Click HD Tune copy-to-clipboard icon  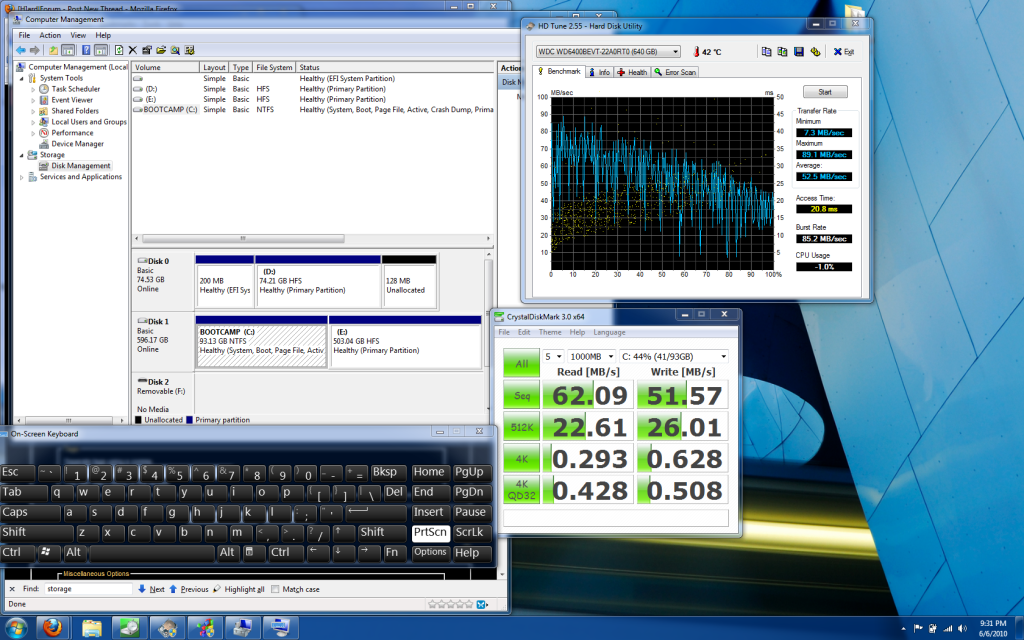pyautogui.click(x=767, y=52)
